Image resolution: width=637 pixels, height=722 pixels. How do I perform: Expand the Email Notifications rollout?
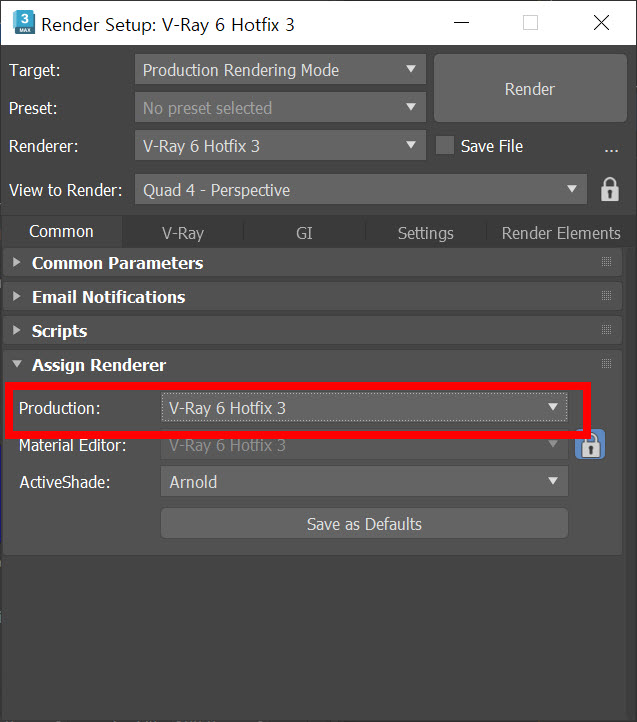point(312,297)
